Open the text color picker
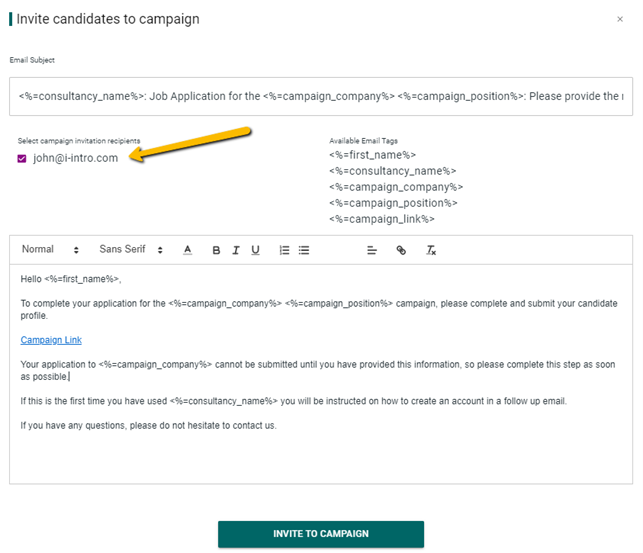This screenshot has height=553, width=643. pos(187,250)
